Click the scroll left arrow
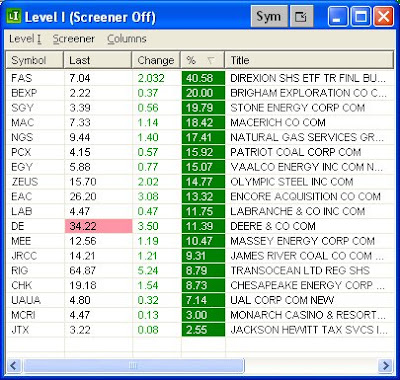Image resolution: width=400 pixels, height=380 pixels. click(14, 365)
